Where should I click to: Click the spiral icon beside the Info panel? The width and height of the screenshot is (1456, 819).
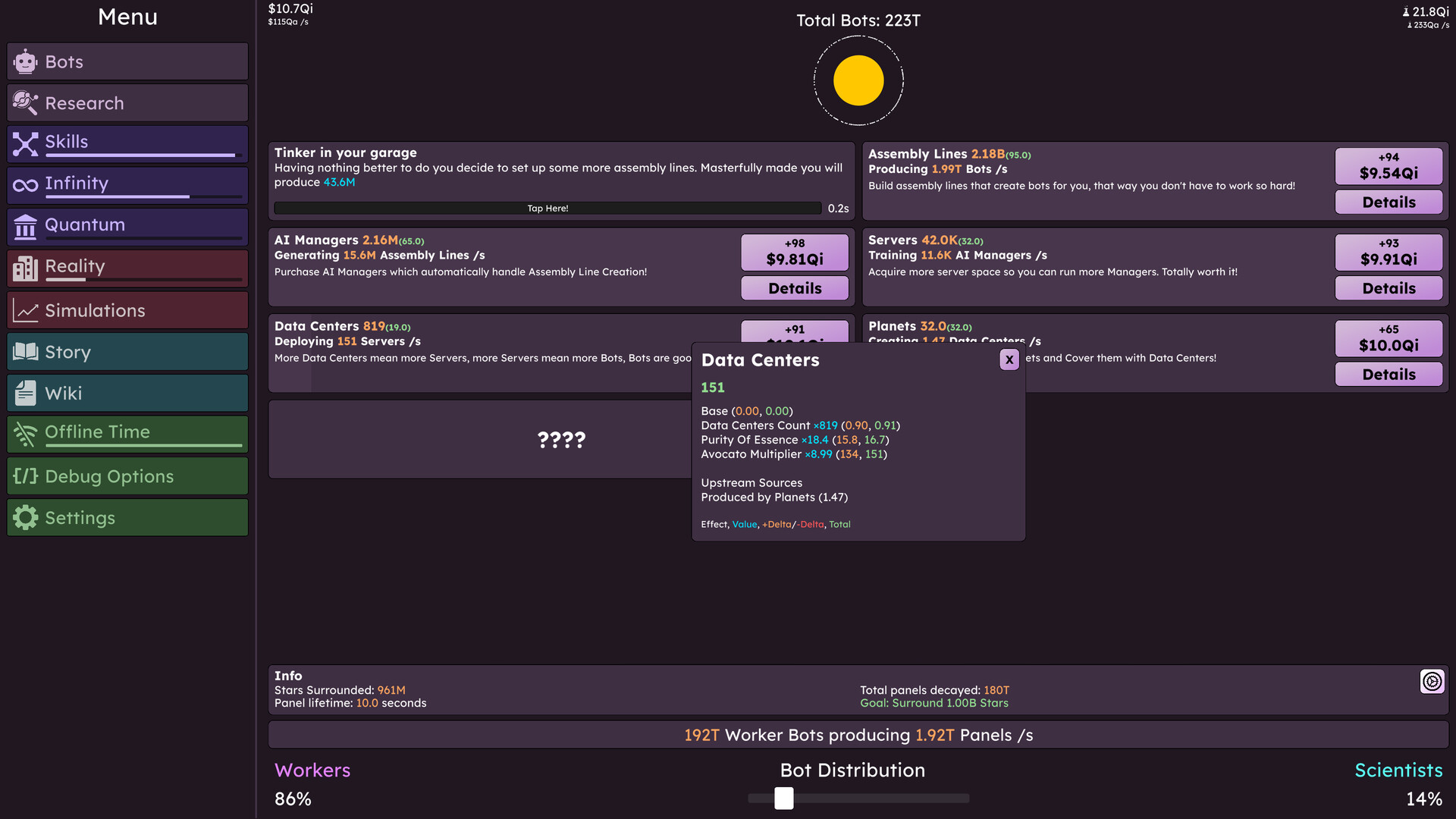1432,681
